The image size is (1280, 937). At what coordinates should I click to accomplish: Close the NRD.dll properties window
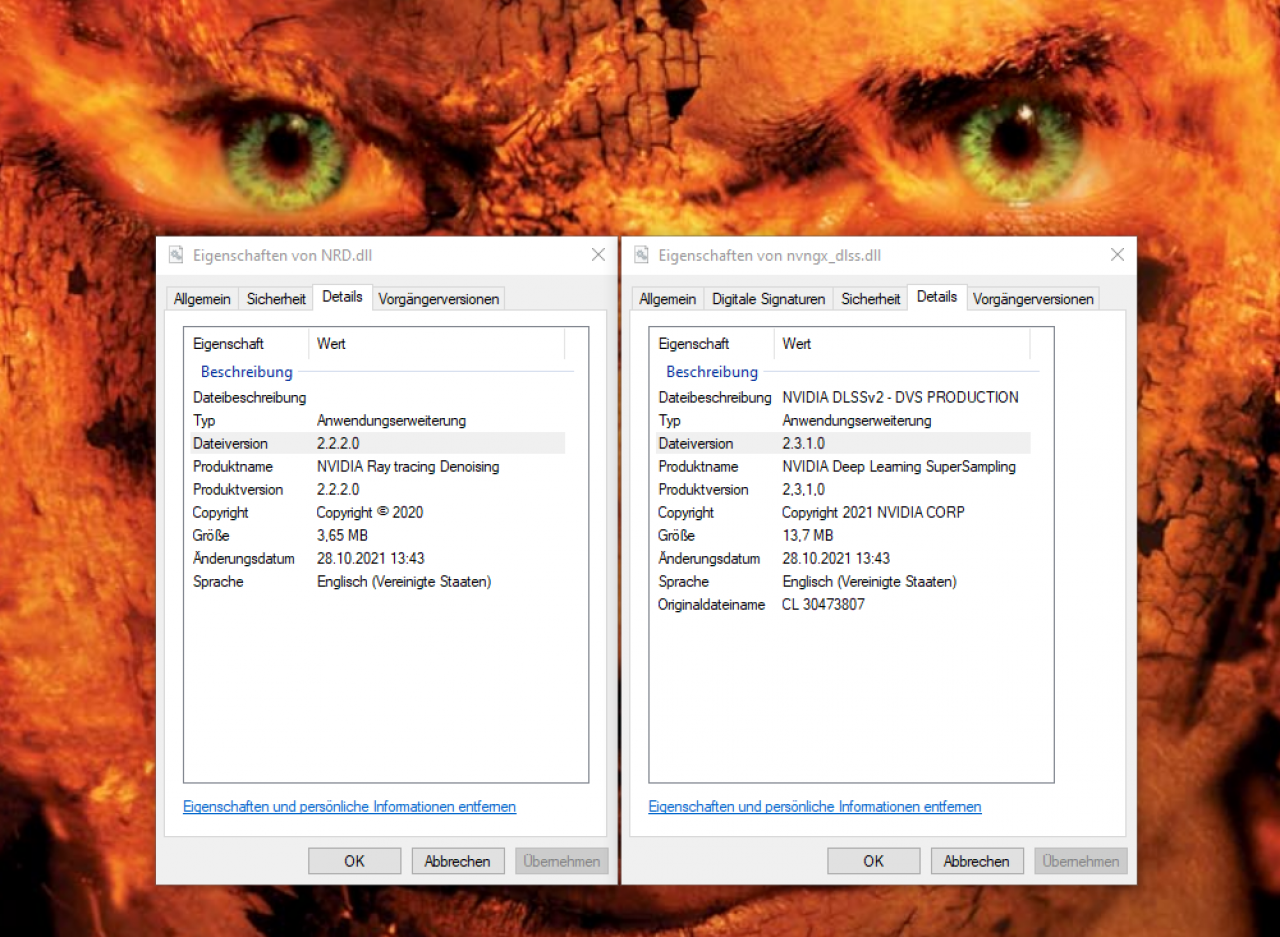pos(598,255)
